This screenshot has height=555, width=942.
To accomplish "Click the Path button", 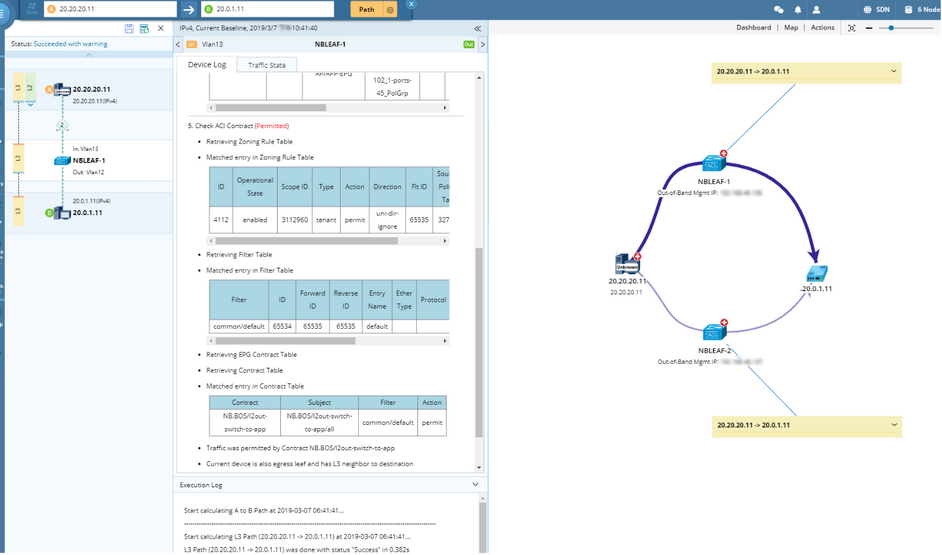I will (366, 10).
